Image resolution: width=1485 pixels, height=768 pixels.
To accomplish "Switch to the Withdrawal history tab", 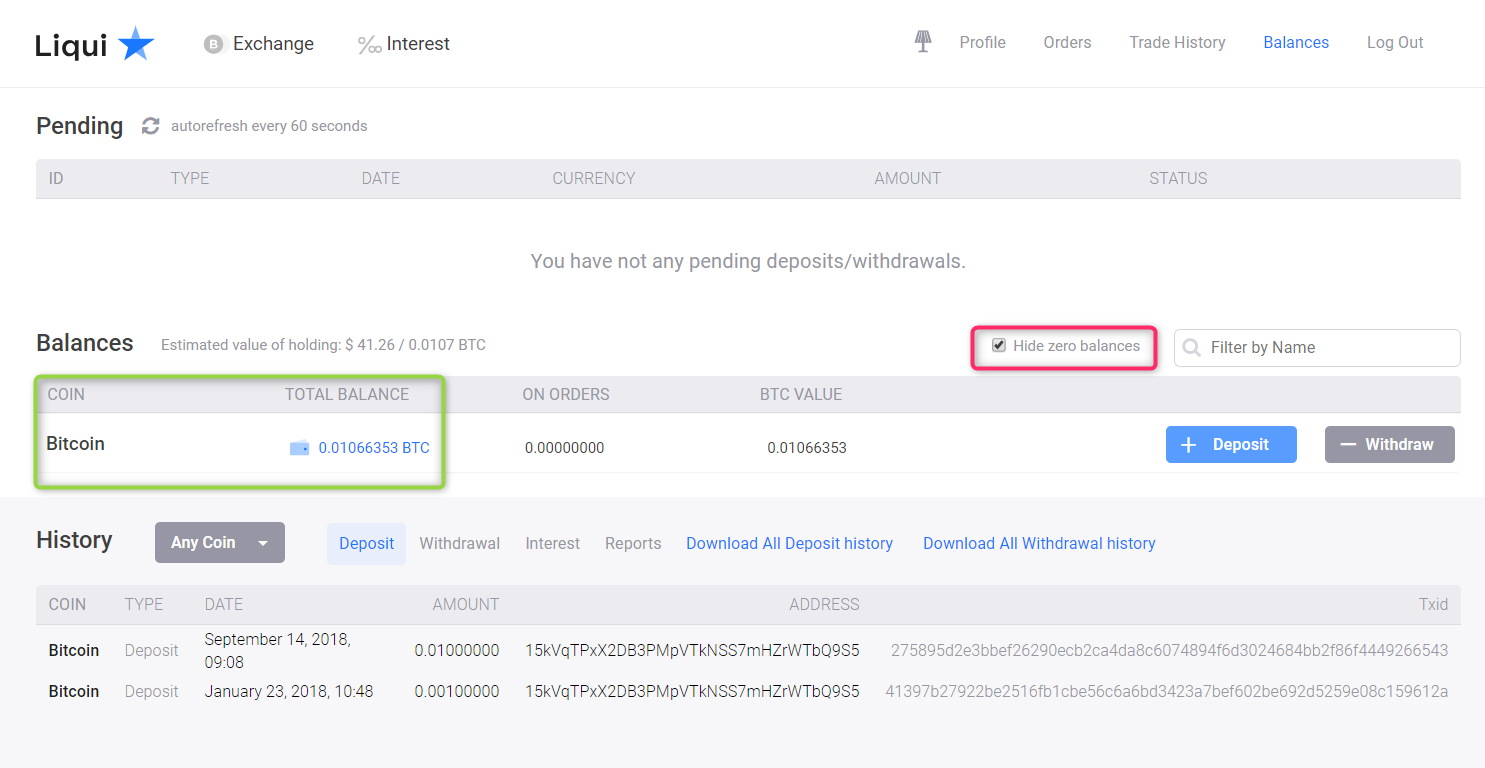I will pos(459,543).
